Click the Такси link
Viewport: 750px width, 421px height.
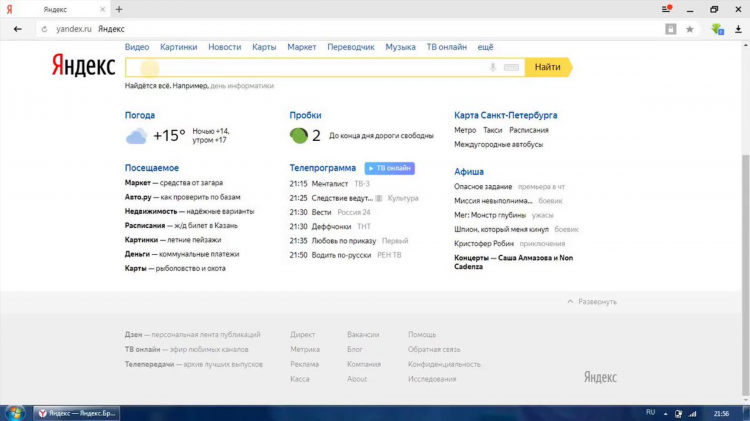pos(492,130)
